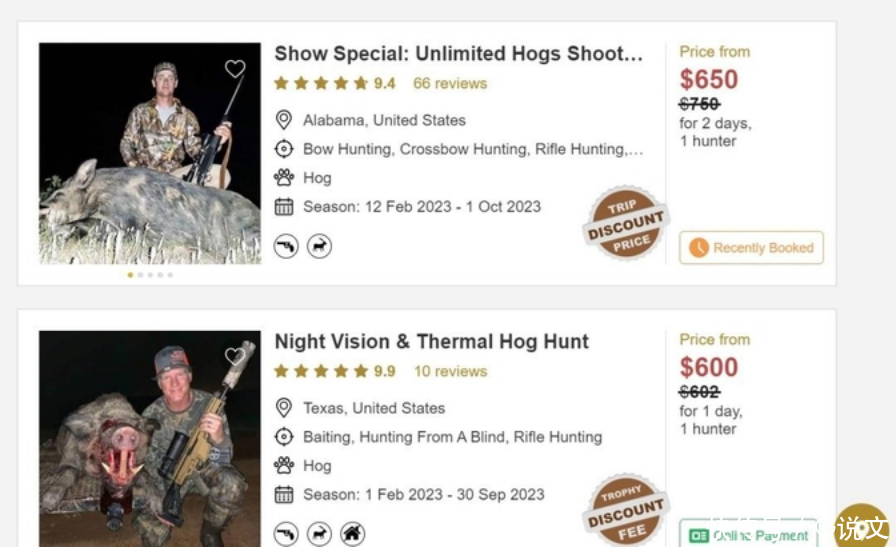896x547 pixels.
Task: Click the Online Payment badge
Action: [749, 535]
